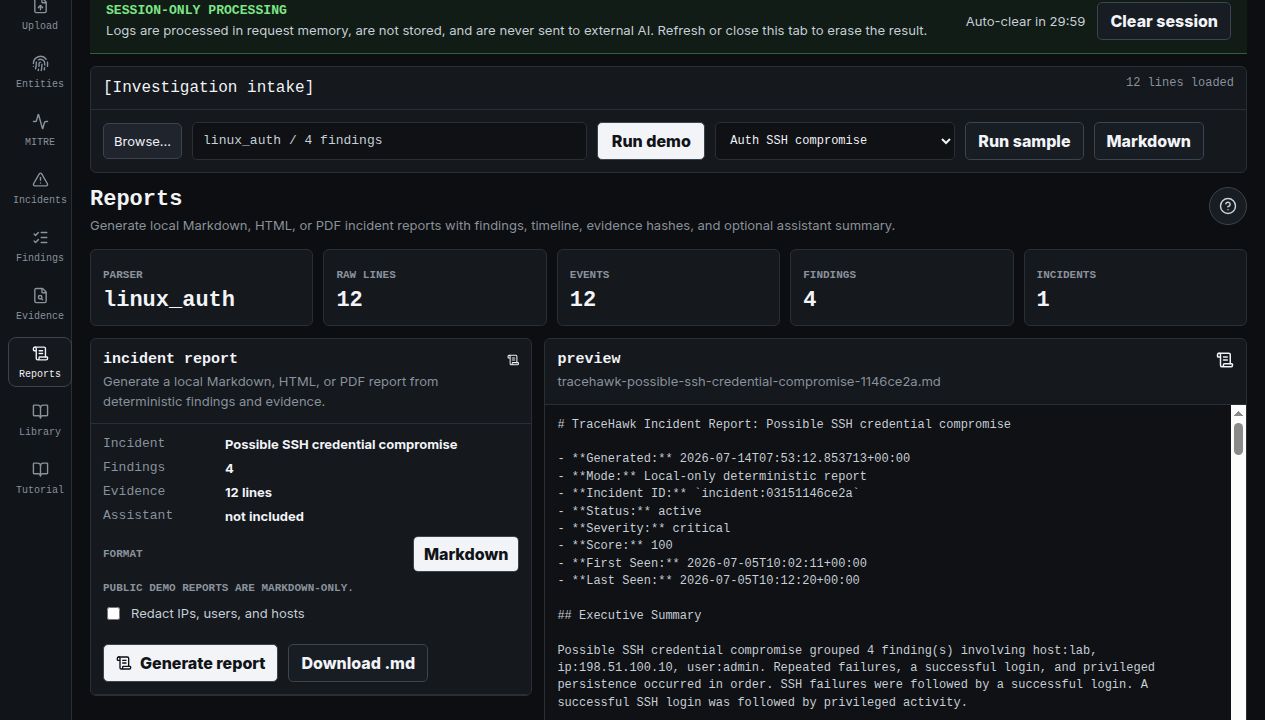The height and width of the screenshot is (720, 1265).
Task: Click the 'Auto-clear in 29:59' timer
Action: coord(1025,21)
